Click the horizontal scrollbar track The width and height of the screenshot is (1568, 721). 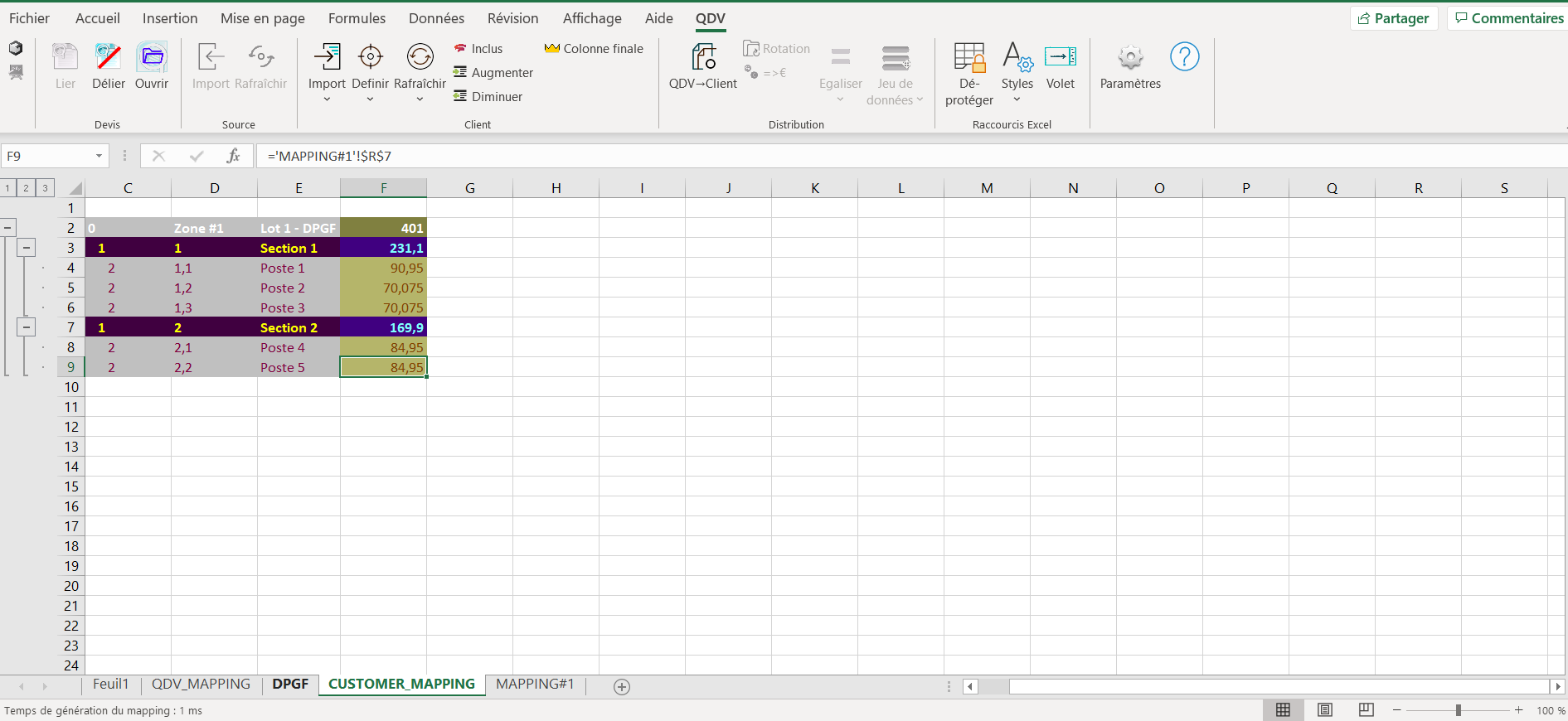pos(1279,686)
